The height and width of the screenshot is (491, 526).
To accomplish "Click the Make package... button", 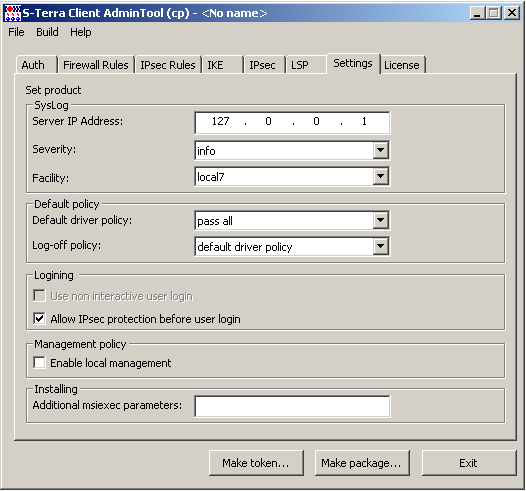I will [362, 463].
